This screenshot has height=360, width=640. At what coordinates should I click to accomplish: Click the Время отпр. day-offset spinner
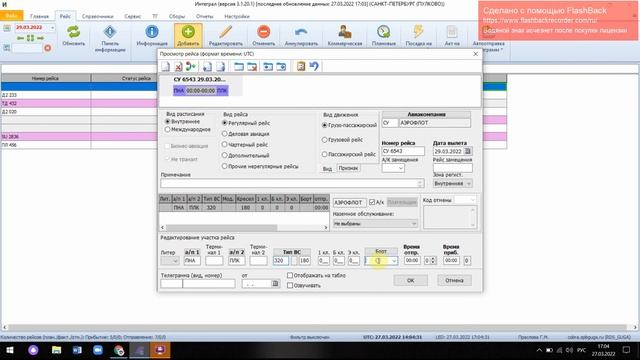pyautogui.click(x=433, y=260)
